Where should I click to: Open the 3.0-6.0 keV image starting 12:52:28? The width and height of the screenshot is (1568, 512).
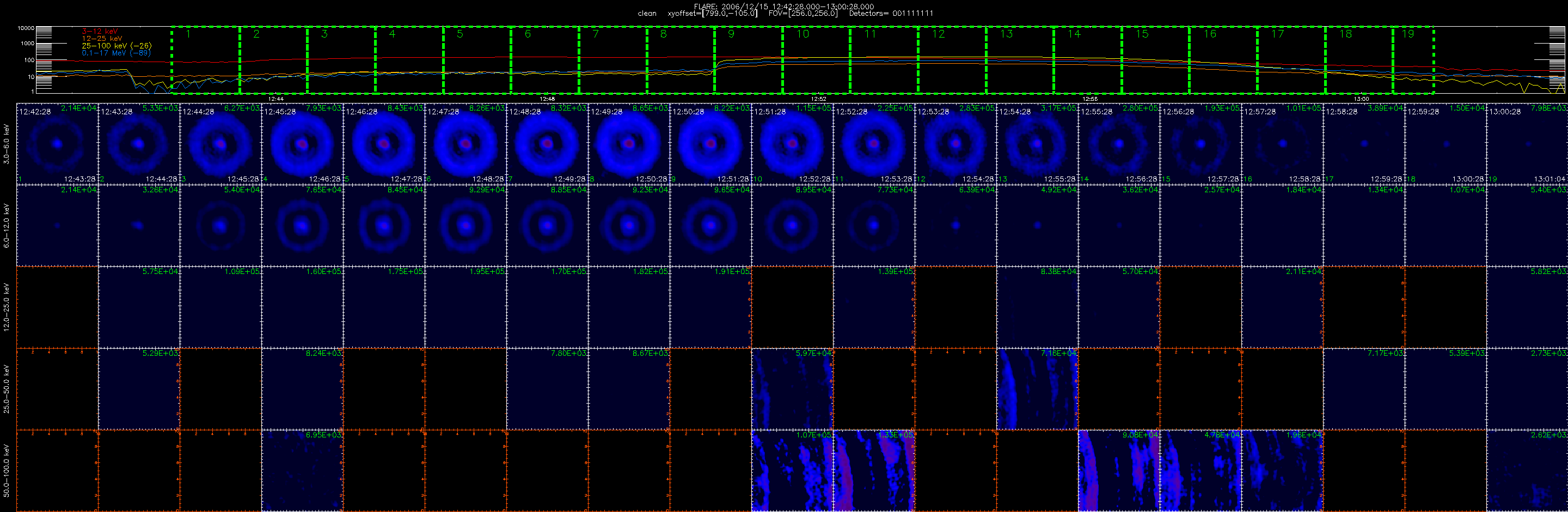(874, 144)
